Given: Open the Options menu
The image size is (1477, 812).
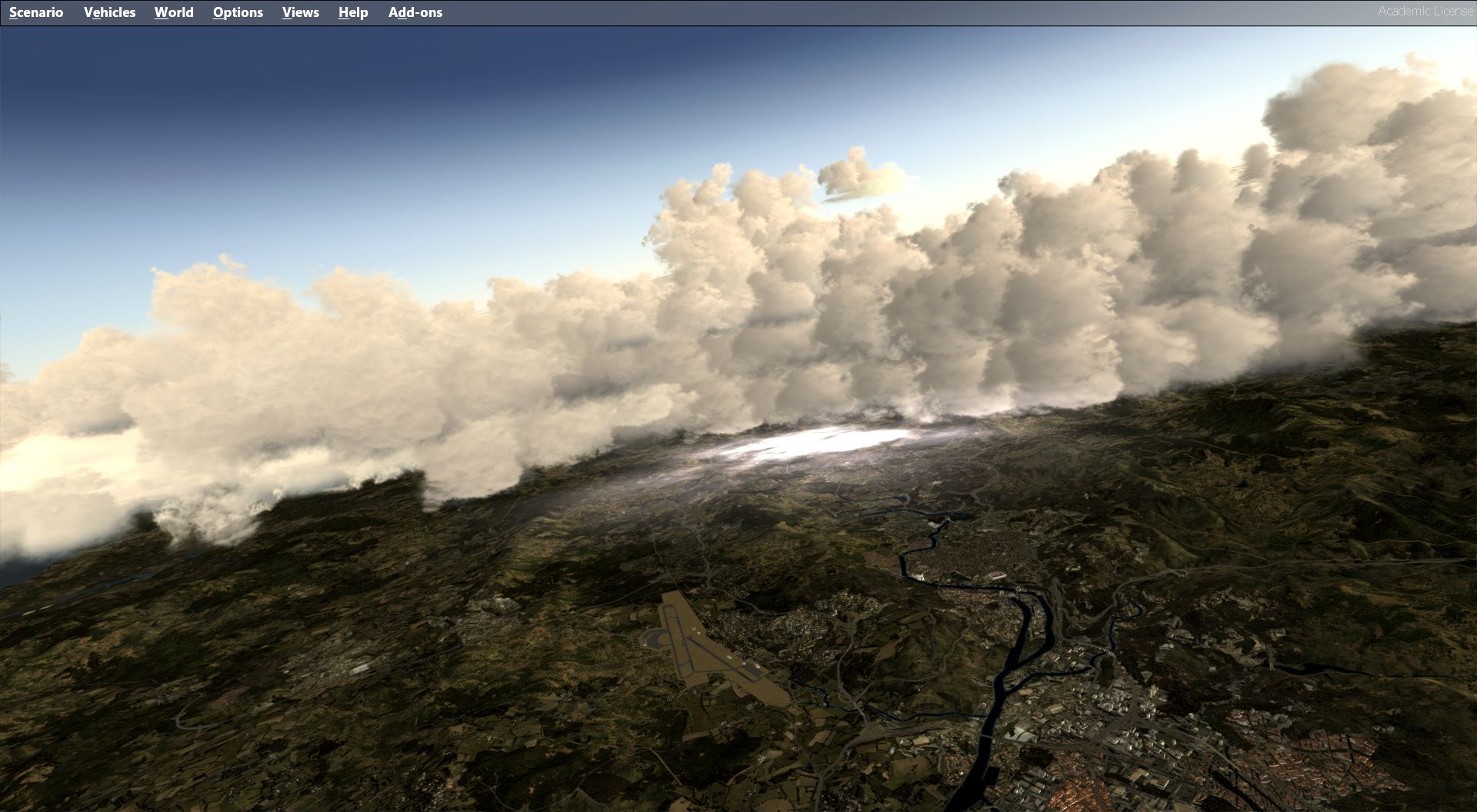Looking at the screenshot, I should 238,12.
